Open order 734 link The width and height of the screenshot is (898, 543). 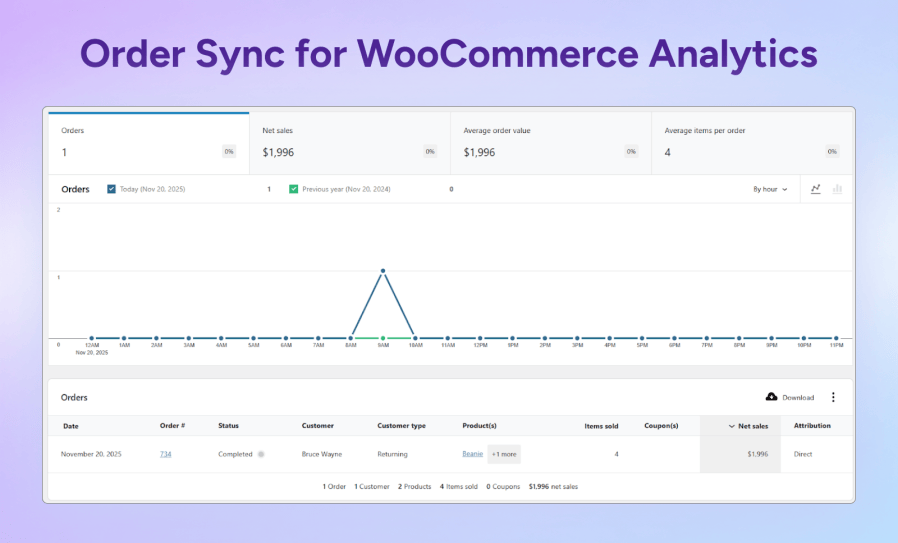click(166, 454)
